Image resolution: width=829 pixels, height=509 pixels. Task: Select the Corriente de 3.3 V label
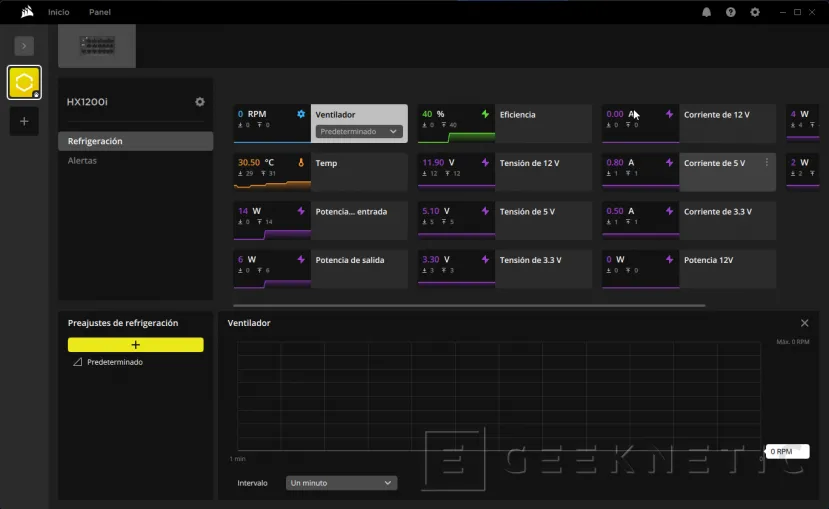[717, 211]
